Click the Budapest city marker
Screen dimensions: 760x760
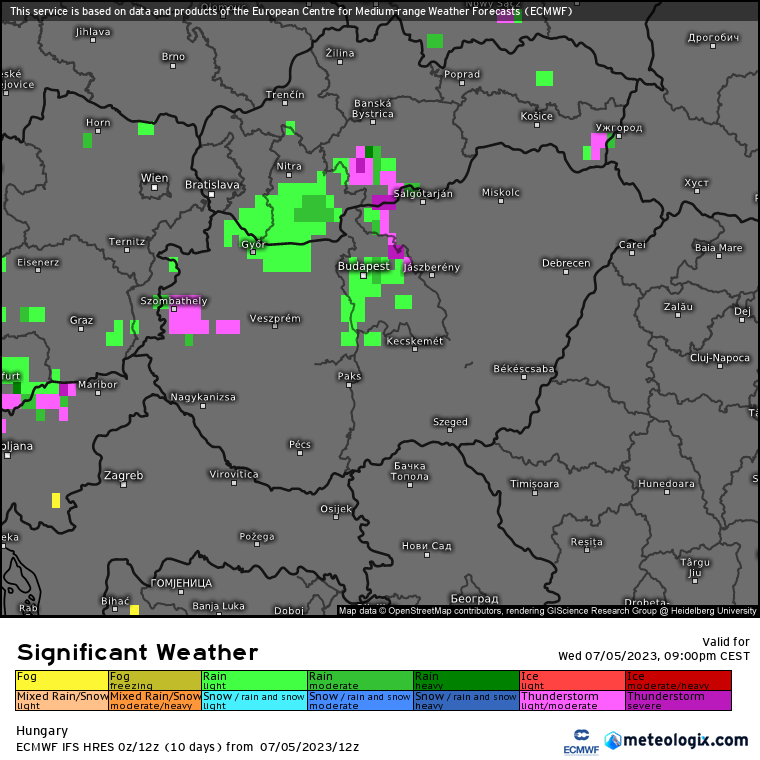[363, 276]
